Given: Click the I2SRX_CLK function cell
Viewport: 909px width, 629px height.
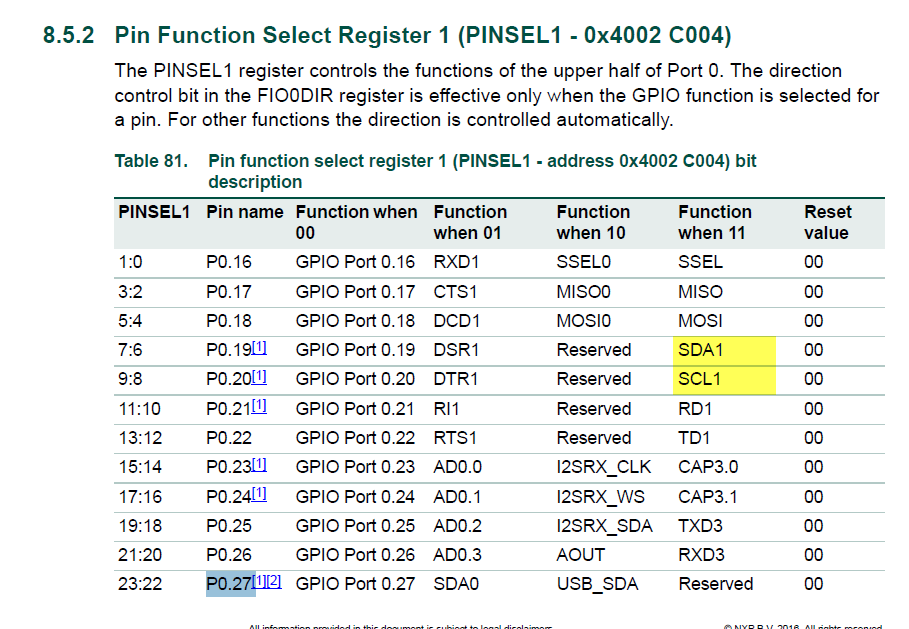Looking at the screenshot, I should (602, 467).
